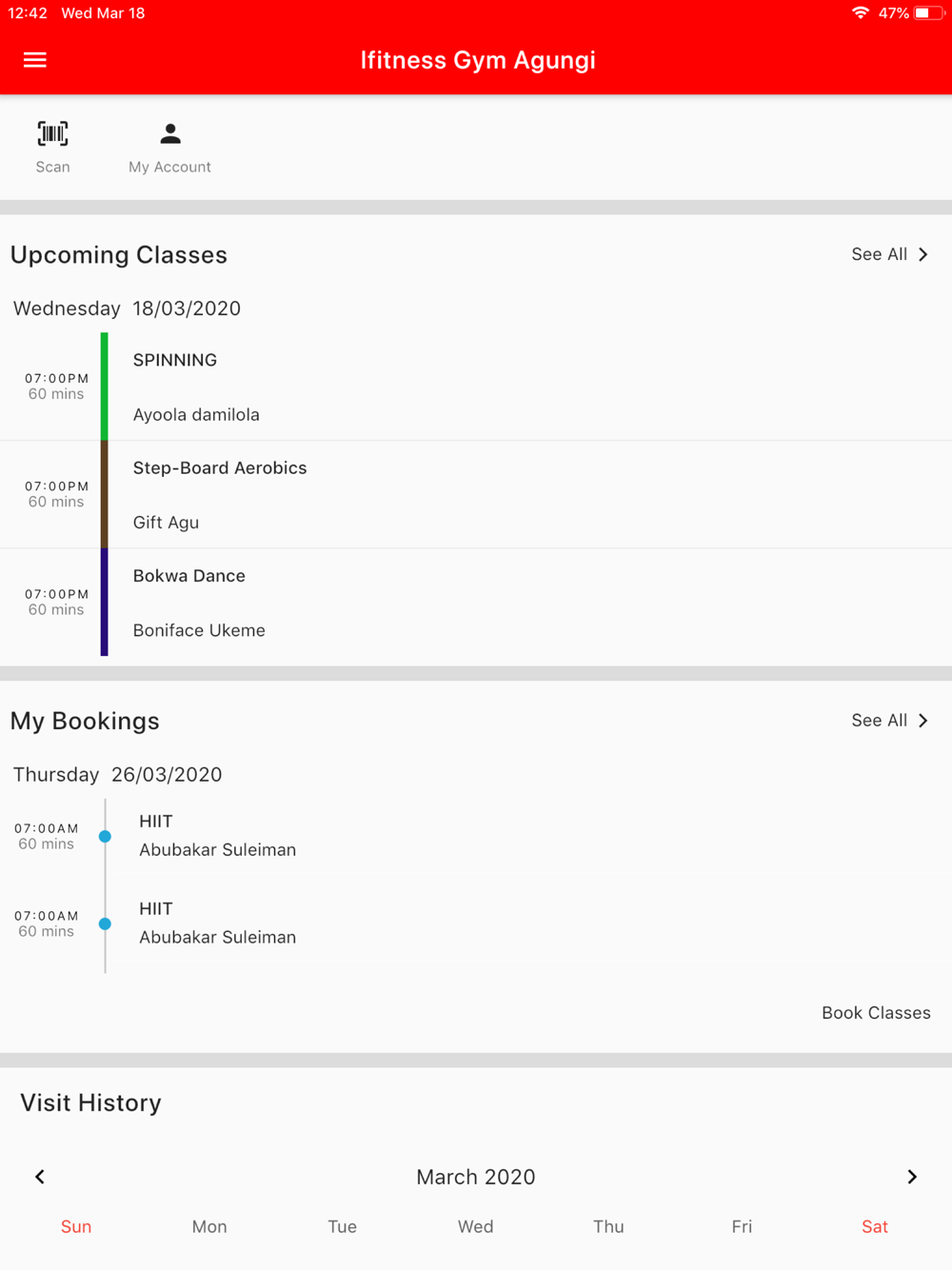Expand Upcoming Classes with See All chevron
This screenshot has height=1270, width=952.
click(x=923, y=254)
